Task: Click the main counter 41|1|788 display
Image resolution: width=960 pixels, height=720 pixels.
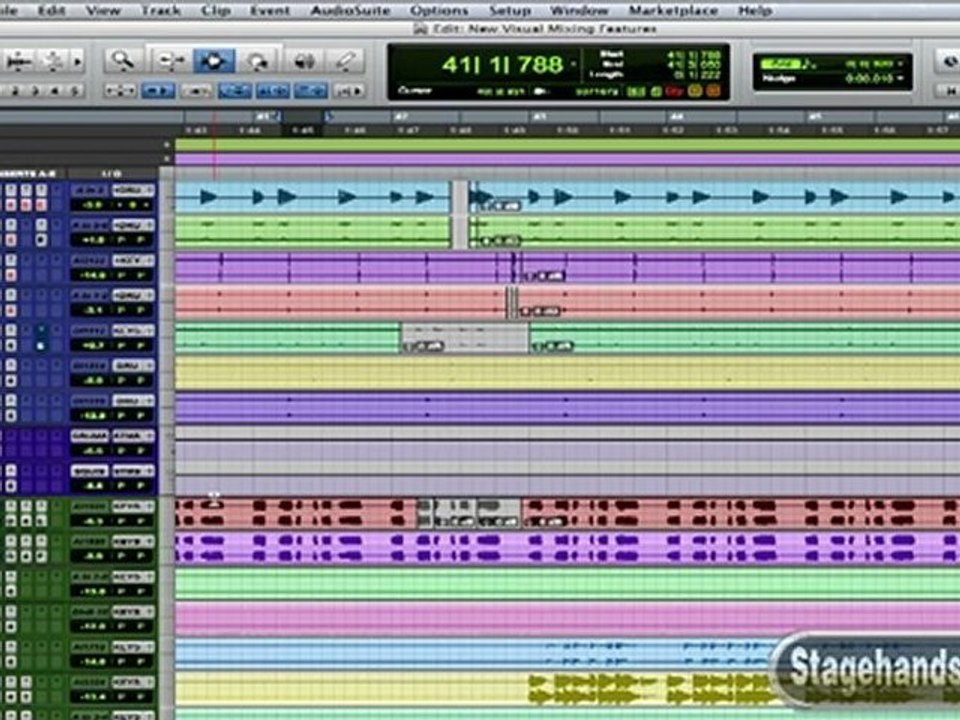Action: click(502, 64)
